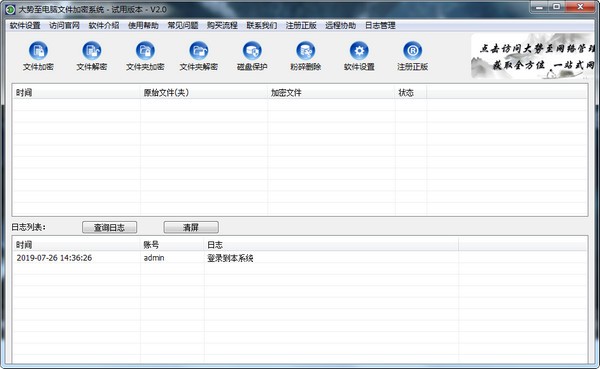Launch 文件夹解密 folder decryption
Image resolution: width=600 pixels, height=369 pixels.
tap(199, 56)
